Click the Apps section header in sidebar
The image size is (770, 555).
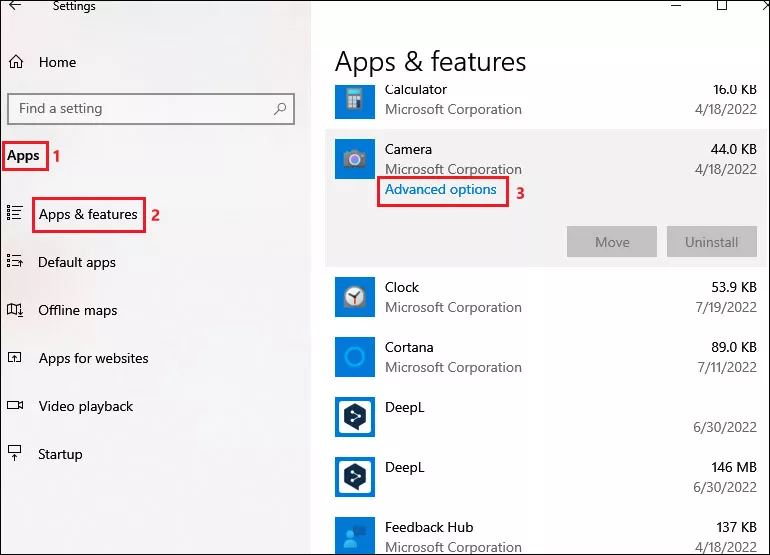click(x=23, y=156)
